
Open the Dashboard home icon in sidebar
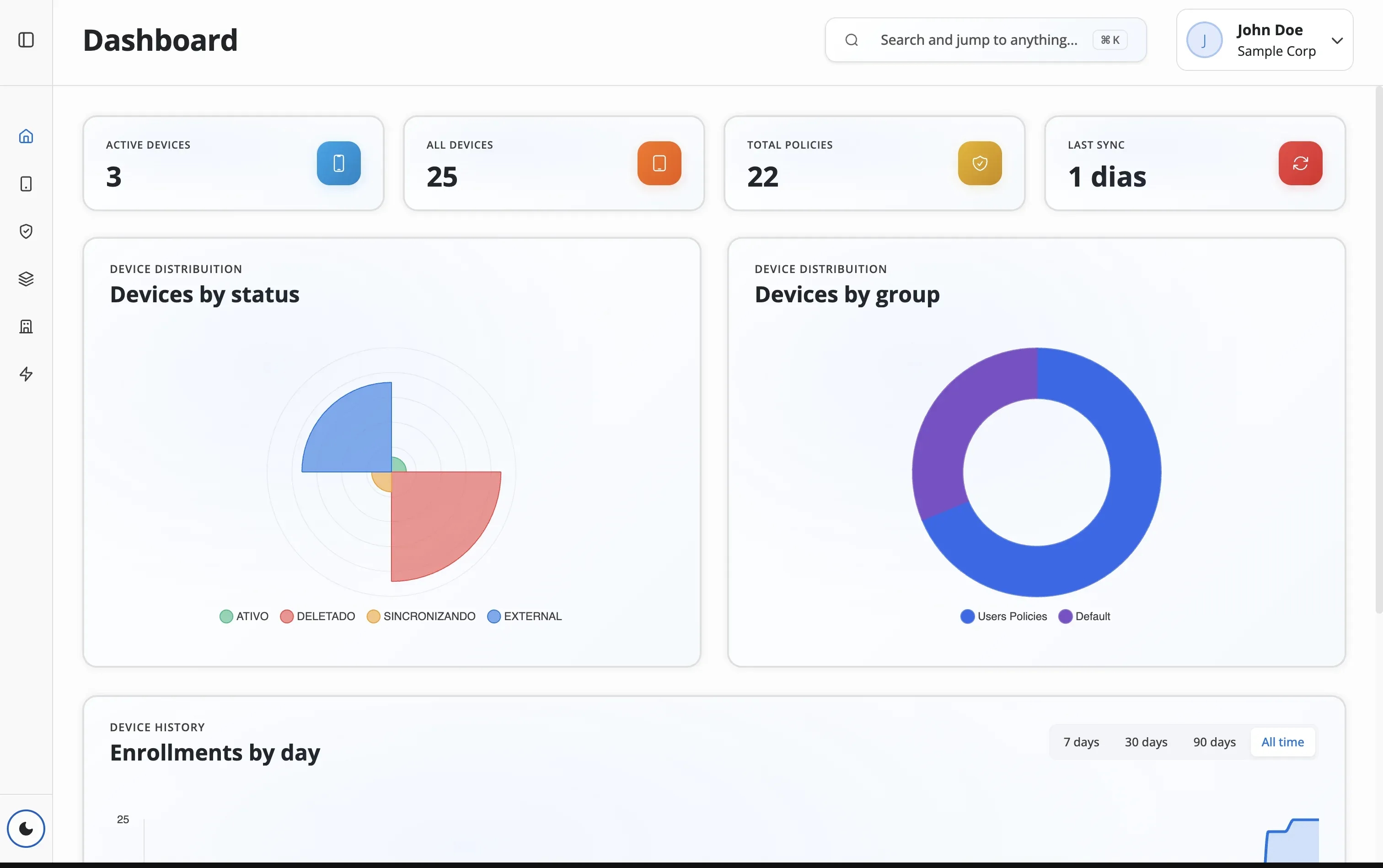[x=27, y=136]
